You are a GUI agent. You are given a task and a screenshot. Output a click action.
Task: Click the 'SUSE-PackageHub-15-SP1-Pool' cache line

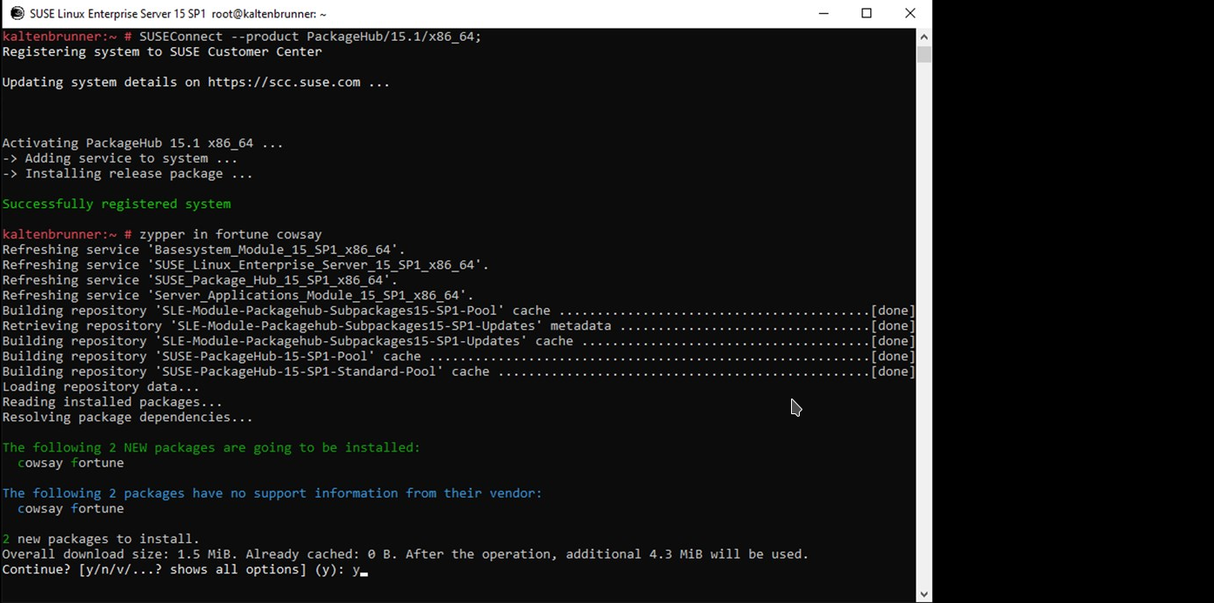click(x=458, y=356)
